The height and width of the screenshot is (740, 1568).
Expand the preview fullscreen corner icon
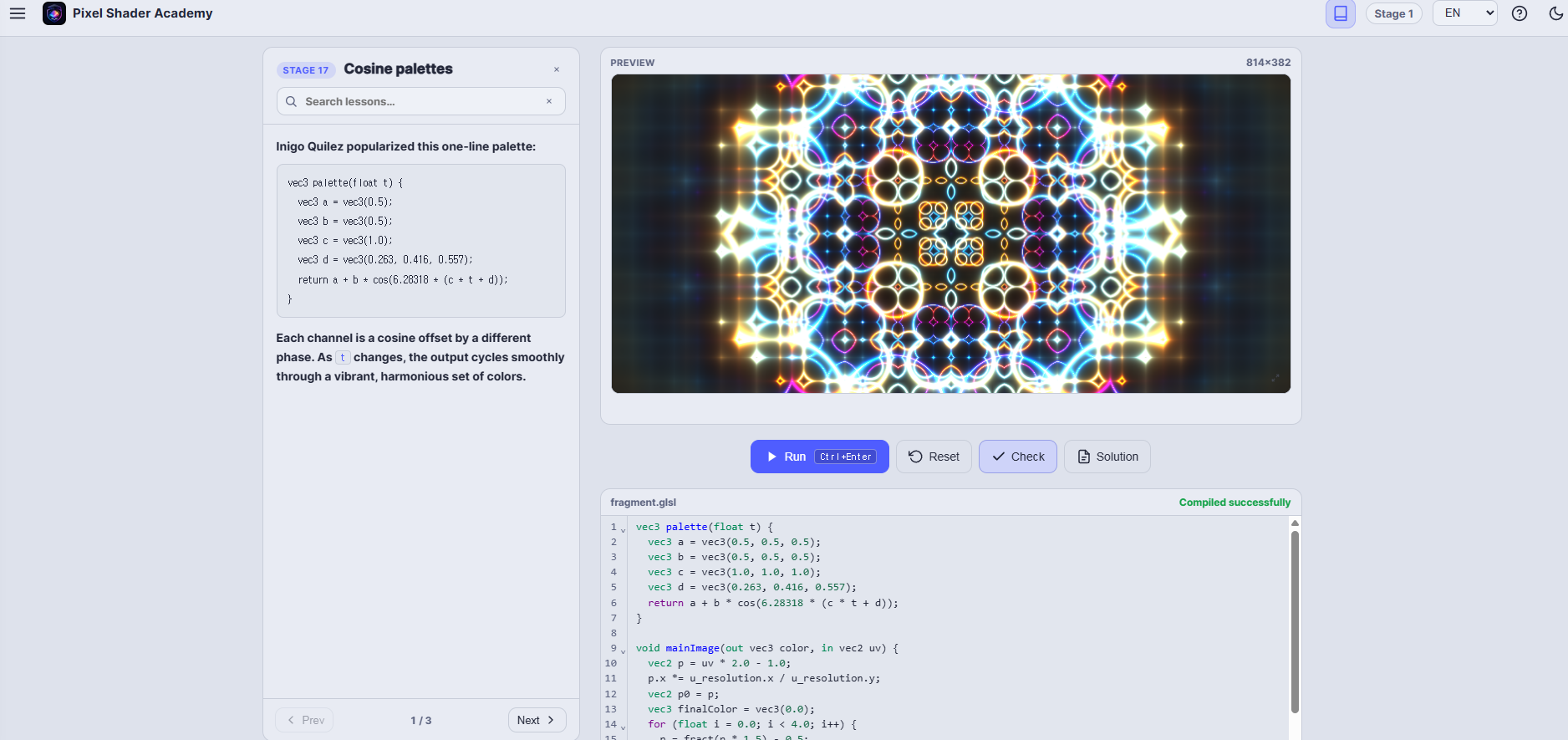[x=1275, y=378]
